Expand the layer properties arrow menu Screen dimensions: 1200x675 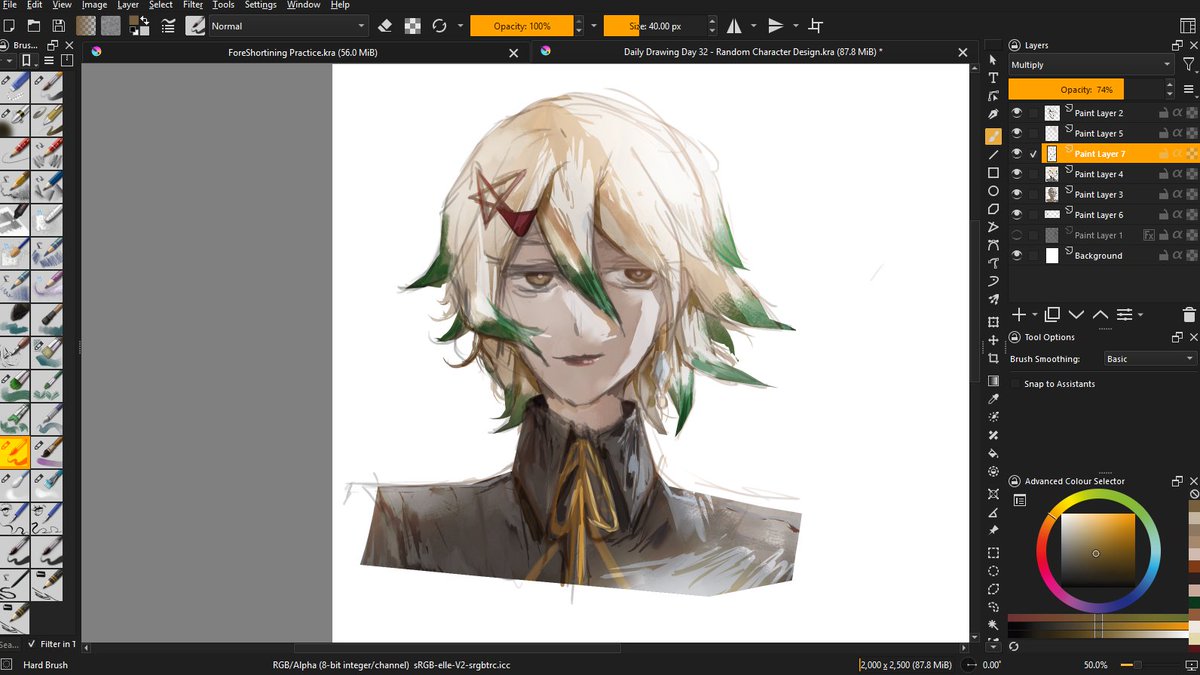coord(1140,315)
